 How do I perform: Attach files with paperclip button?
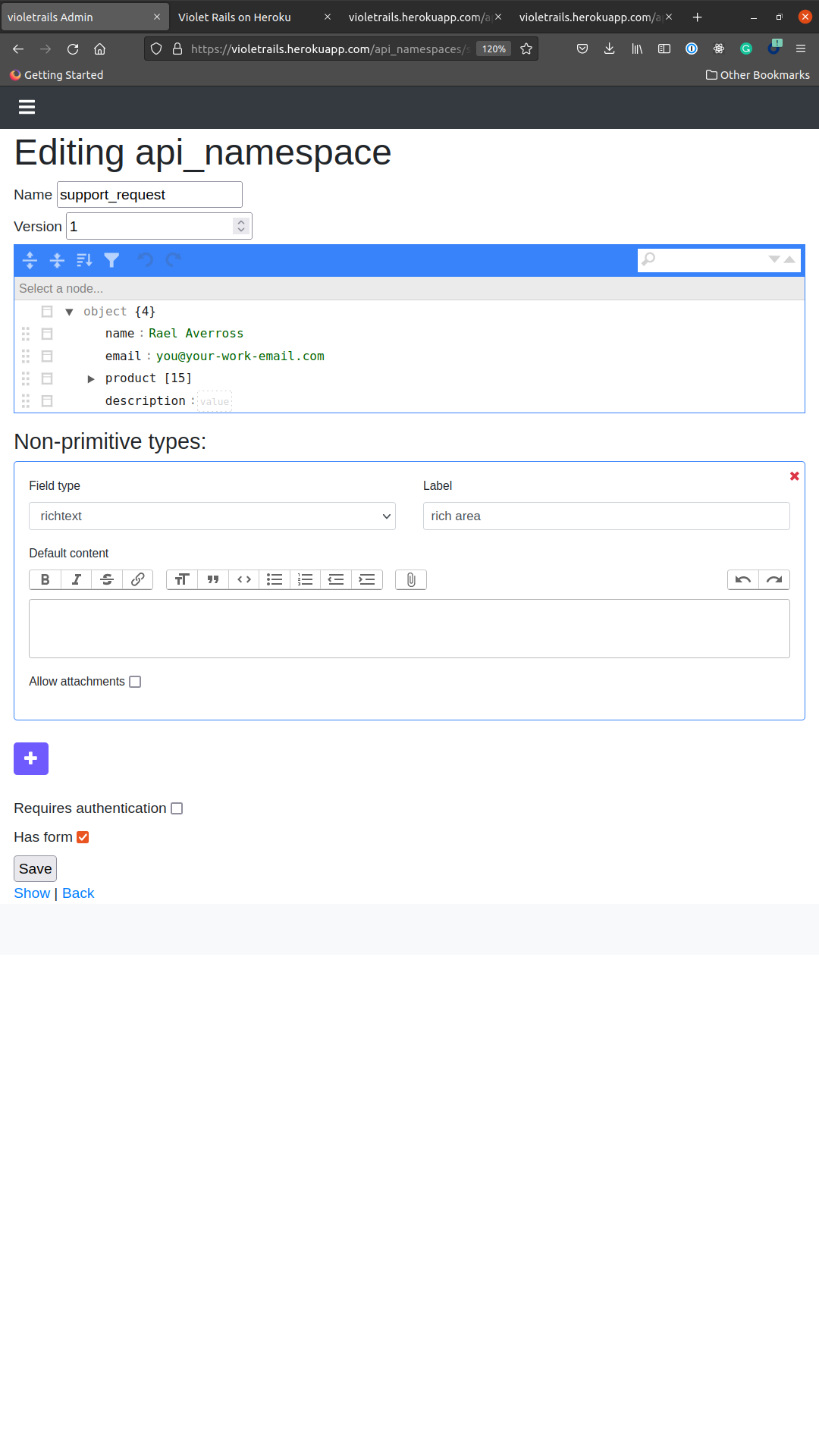tap(411, 579)
